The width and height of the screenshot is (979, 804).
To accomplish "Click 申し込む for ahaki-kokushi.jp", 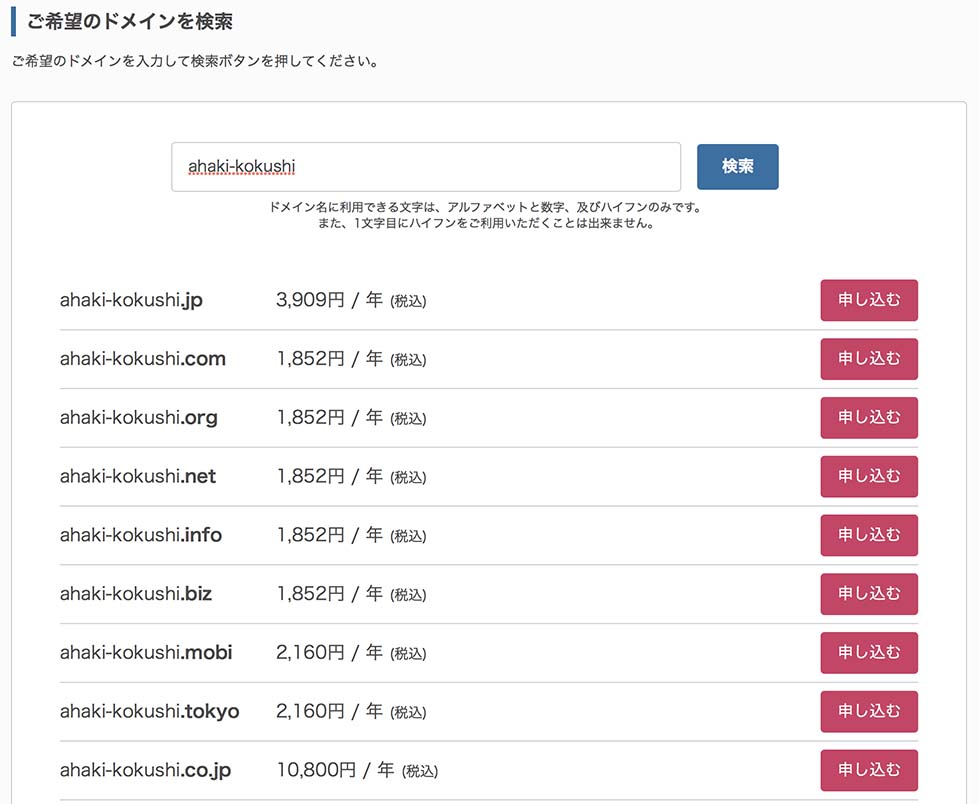I will [868, 300].
